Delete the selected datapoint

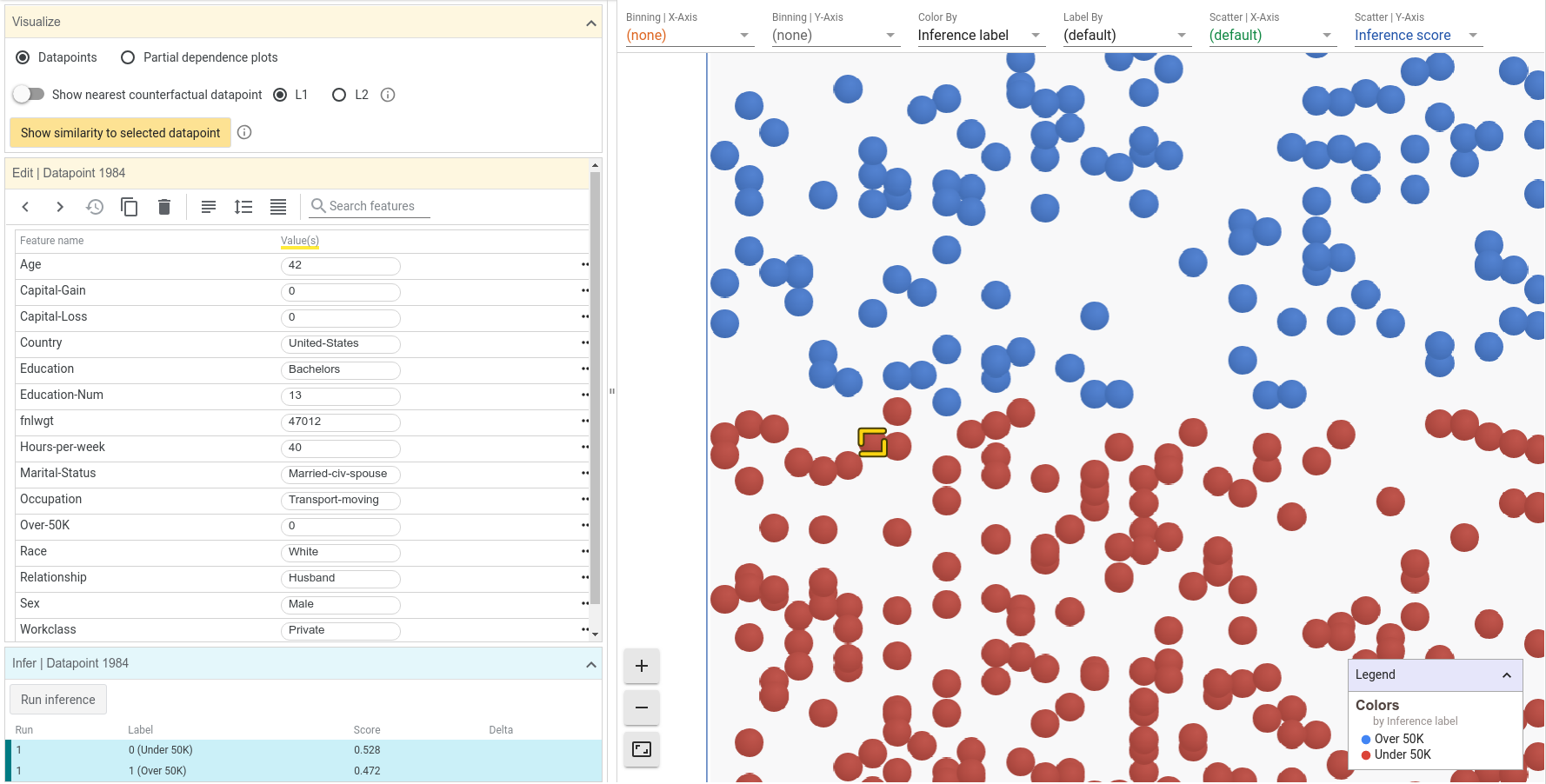coord(164,207)
